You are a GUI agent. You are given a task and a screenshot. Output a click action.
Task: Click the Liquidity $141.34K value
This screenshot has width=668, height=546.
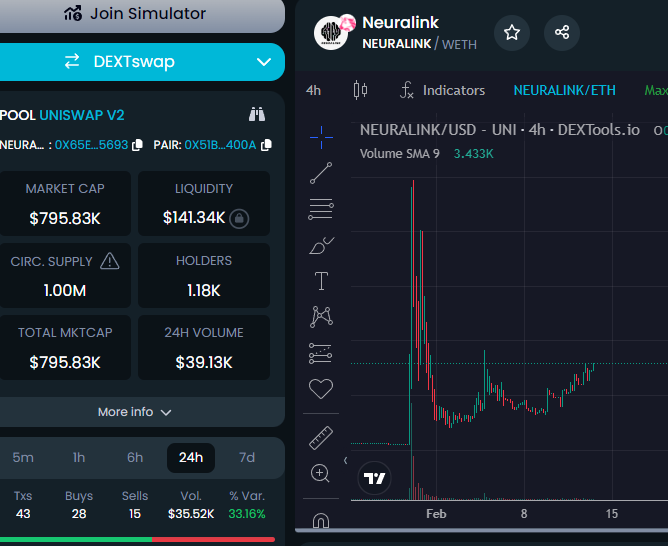(194, 218)
